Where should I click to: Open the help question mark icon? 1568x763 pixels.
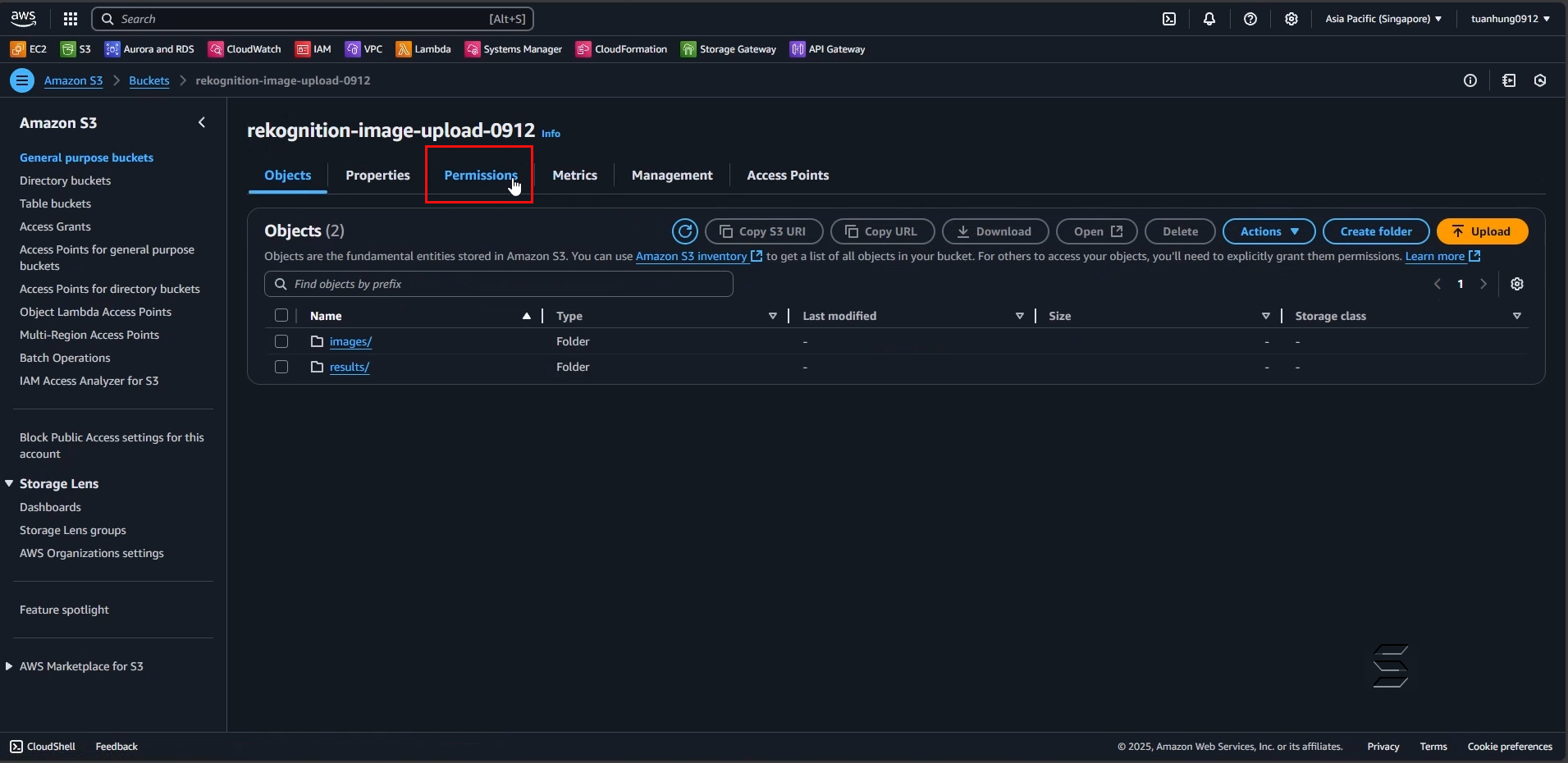1250,19
